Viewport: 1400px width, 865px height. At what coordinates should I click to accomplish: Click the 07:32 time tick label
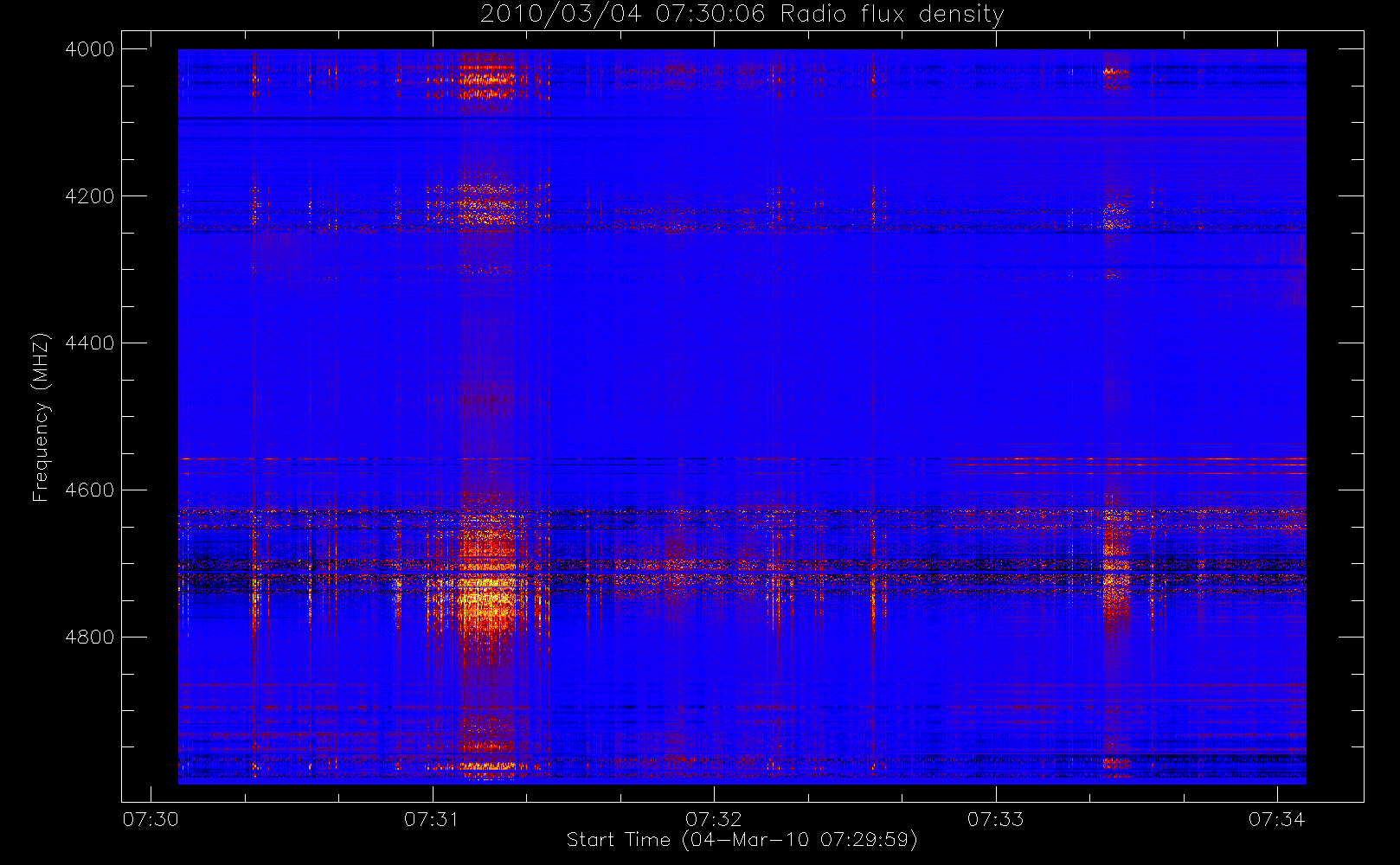pyautogui.click(x=714, y=819)
